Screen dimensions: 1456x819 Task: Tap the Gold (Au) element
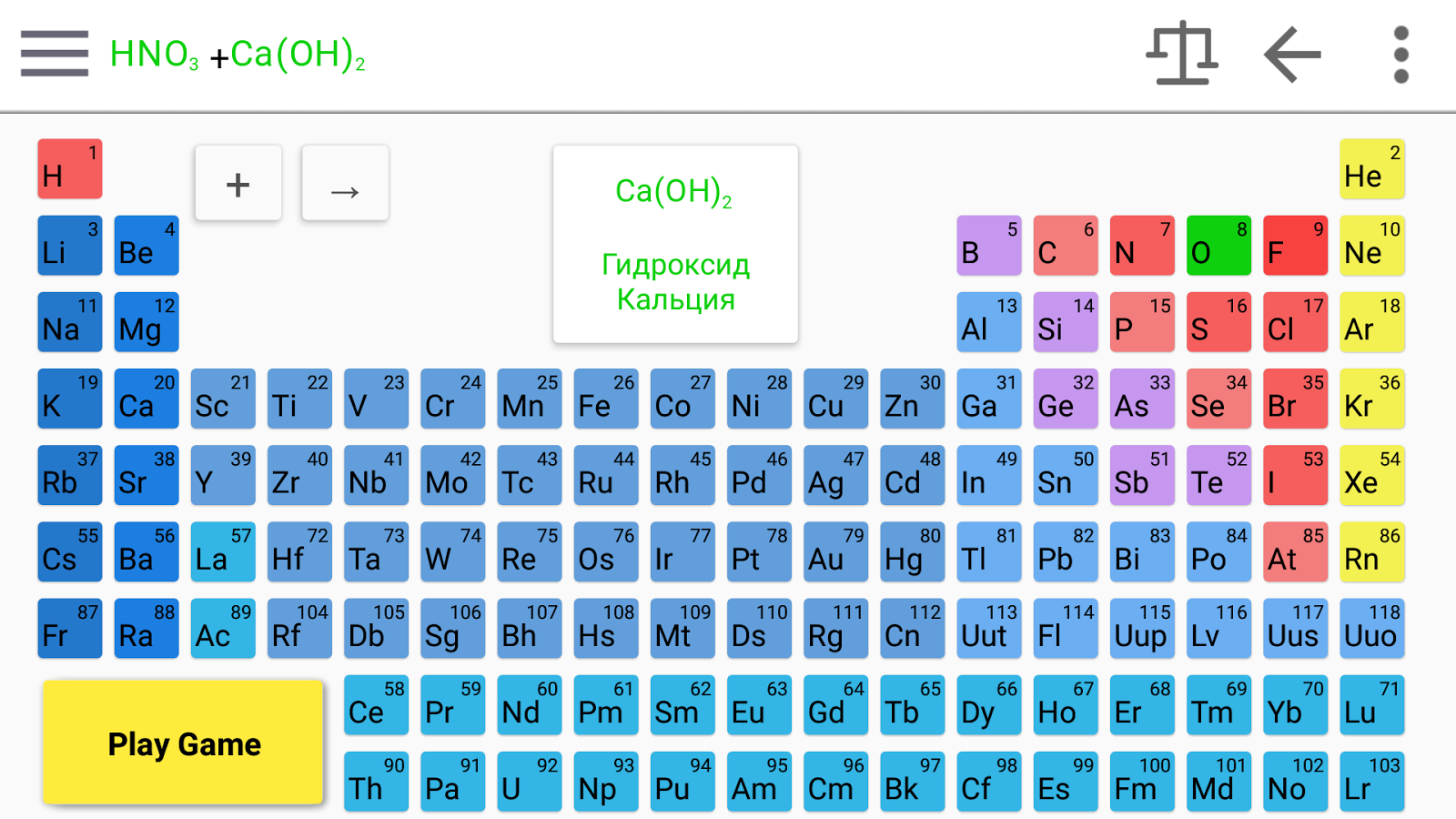point(835,551)
